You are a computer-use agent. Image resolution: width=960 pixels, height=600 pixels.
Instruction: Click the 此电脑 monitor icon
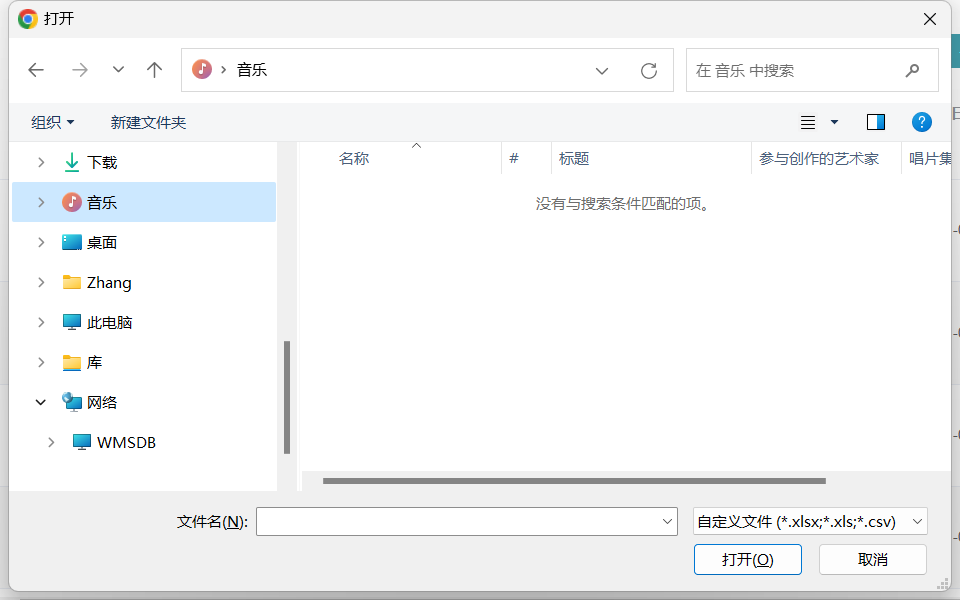coord(72,322)
